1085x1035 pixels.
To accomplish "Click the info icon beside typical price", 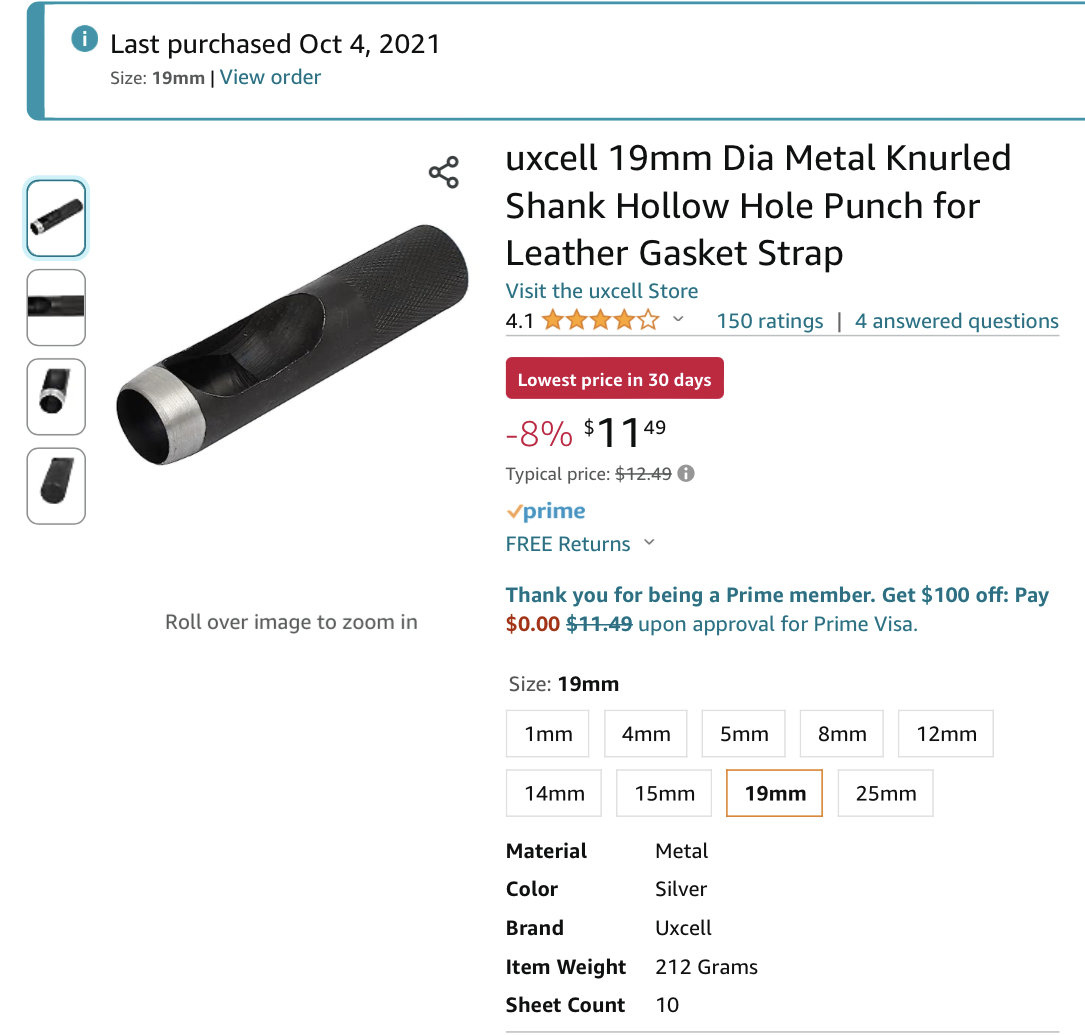I will tap(686, 474).
